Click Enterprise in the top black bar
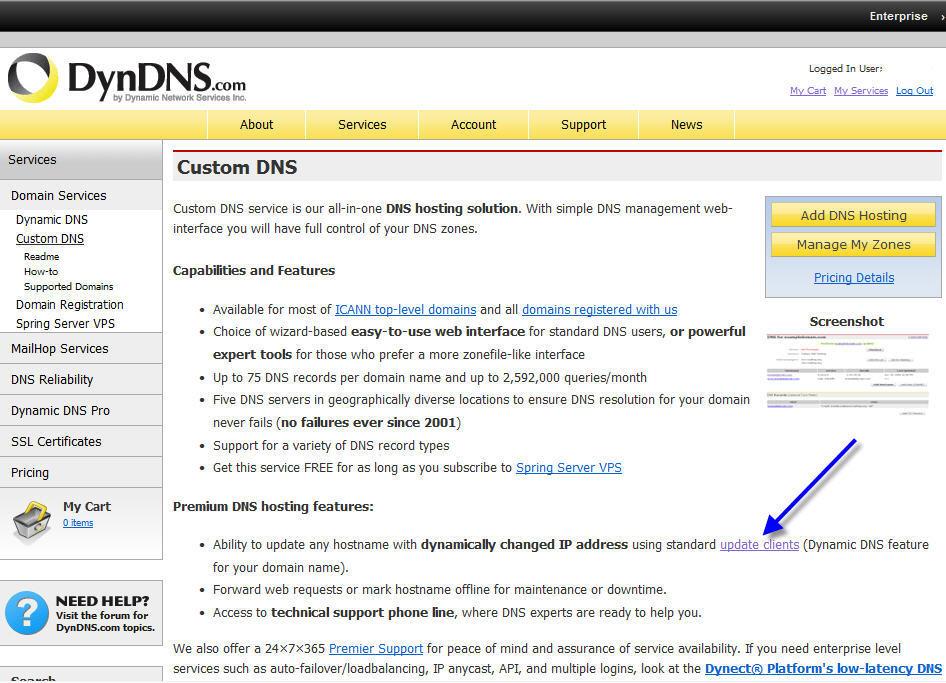 [898, 16]
